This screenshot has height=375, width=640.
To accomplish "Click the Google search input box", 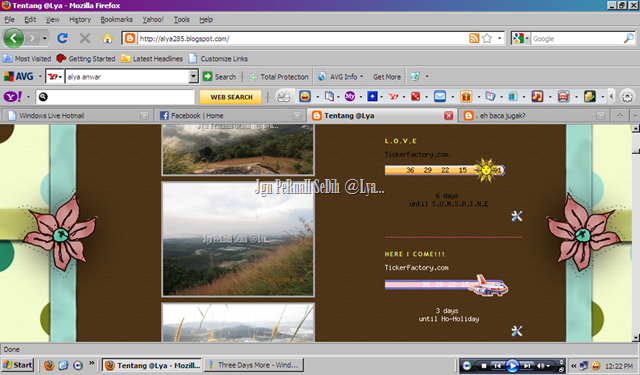I will click(x=577, y=39).
